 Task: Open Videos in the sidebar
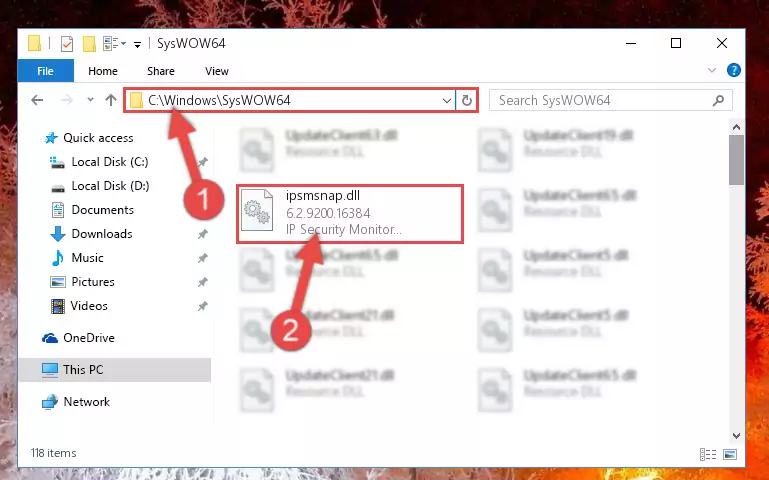(89, 306)
